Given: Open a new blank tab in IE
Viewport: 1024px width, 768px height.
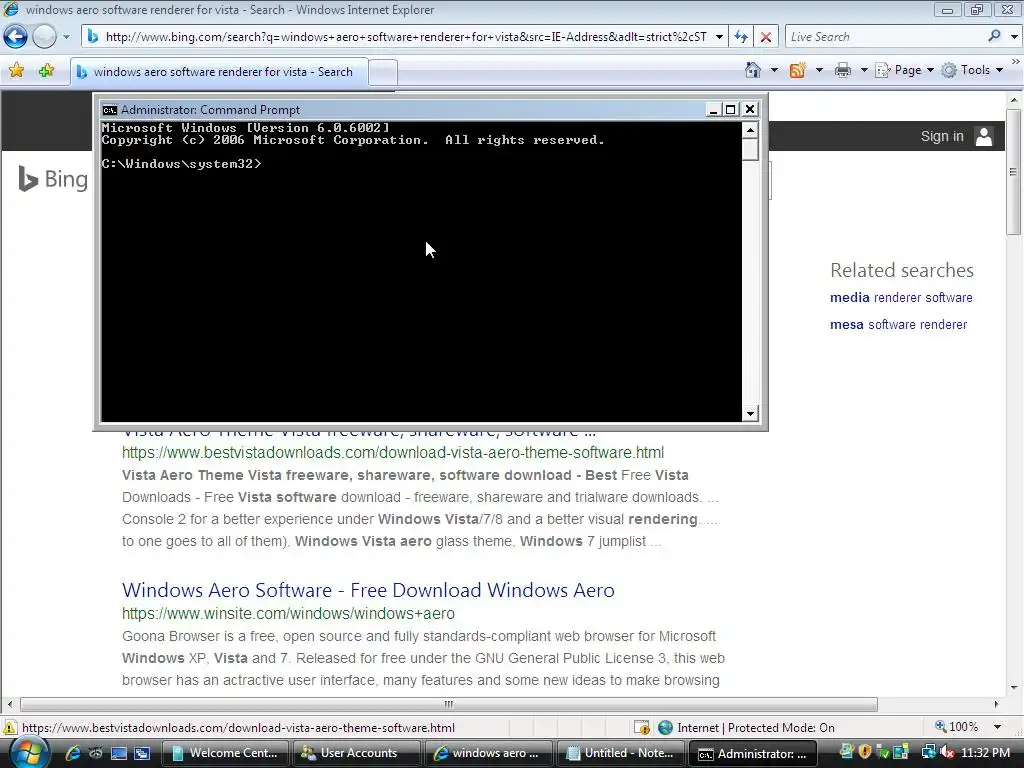Looking at the screenshot, I should pos(383,72).
